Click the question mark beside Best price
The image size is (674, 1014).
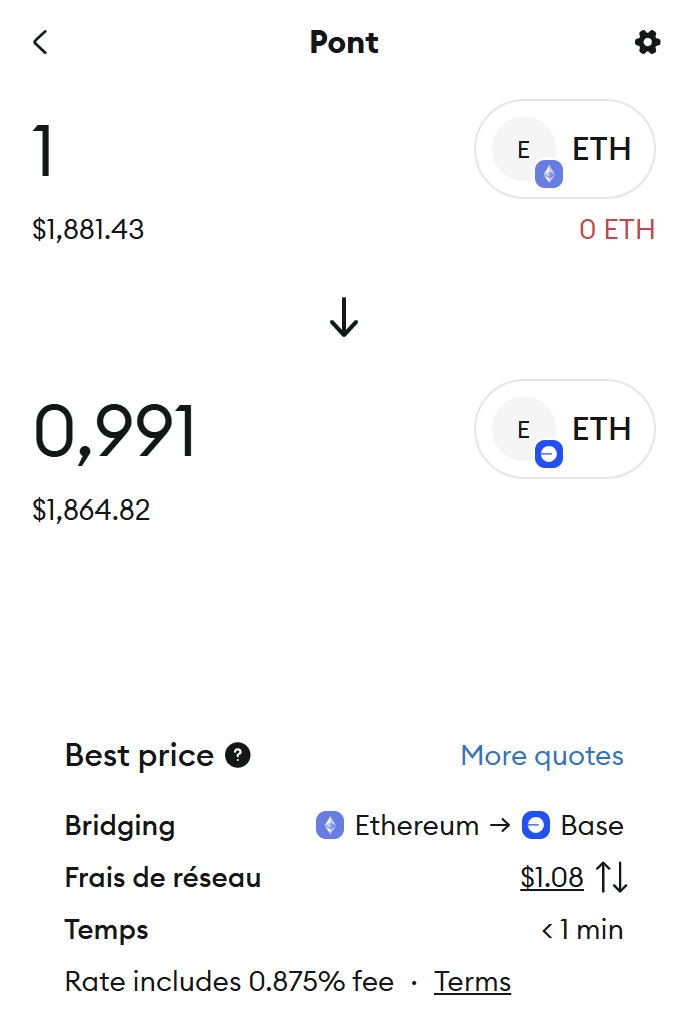coord(237,755)
